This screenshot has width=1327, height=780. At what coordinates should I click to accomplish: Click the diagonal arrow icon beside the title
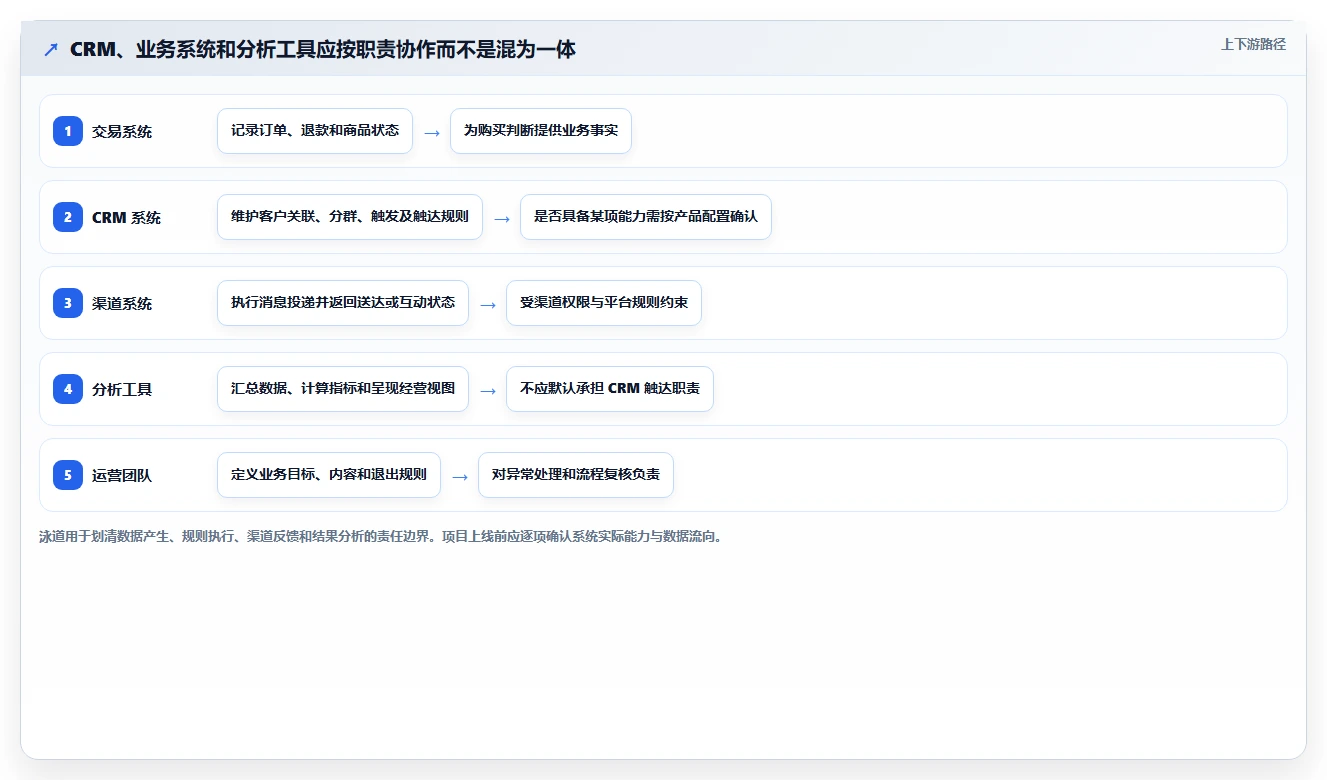(51, 49)
